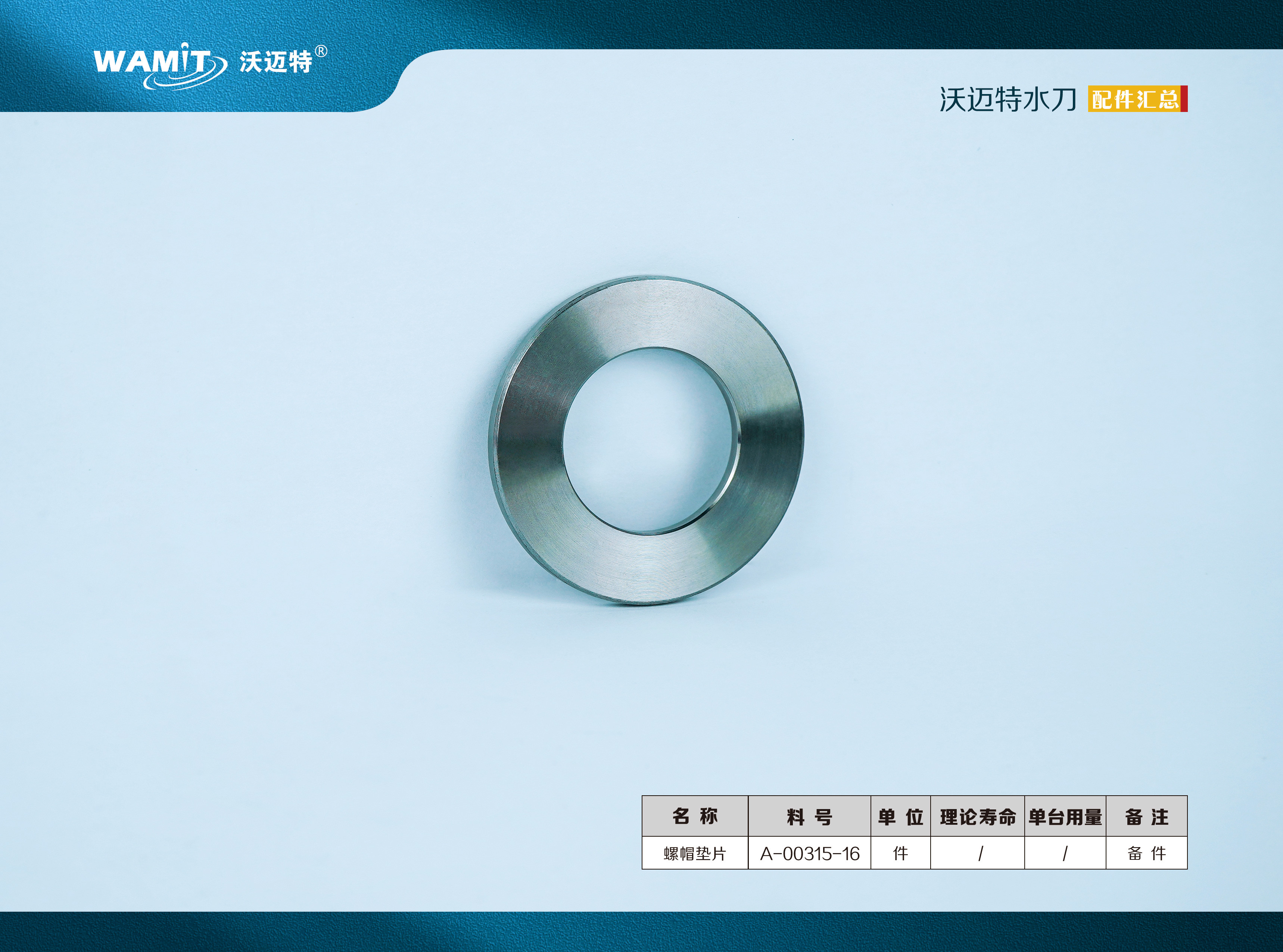Viewport: 1283px width, 952px height.
Task: Click the slash under 理论寿命
Action: pyautogui.click(x=980, y=853)
